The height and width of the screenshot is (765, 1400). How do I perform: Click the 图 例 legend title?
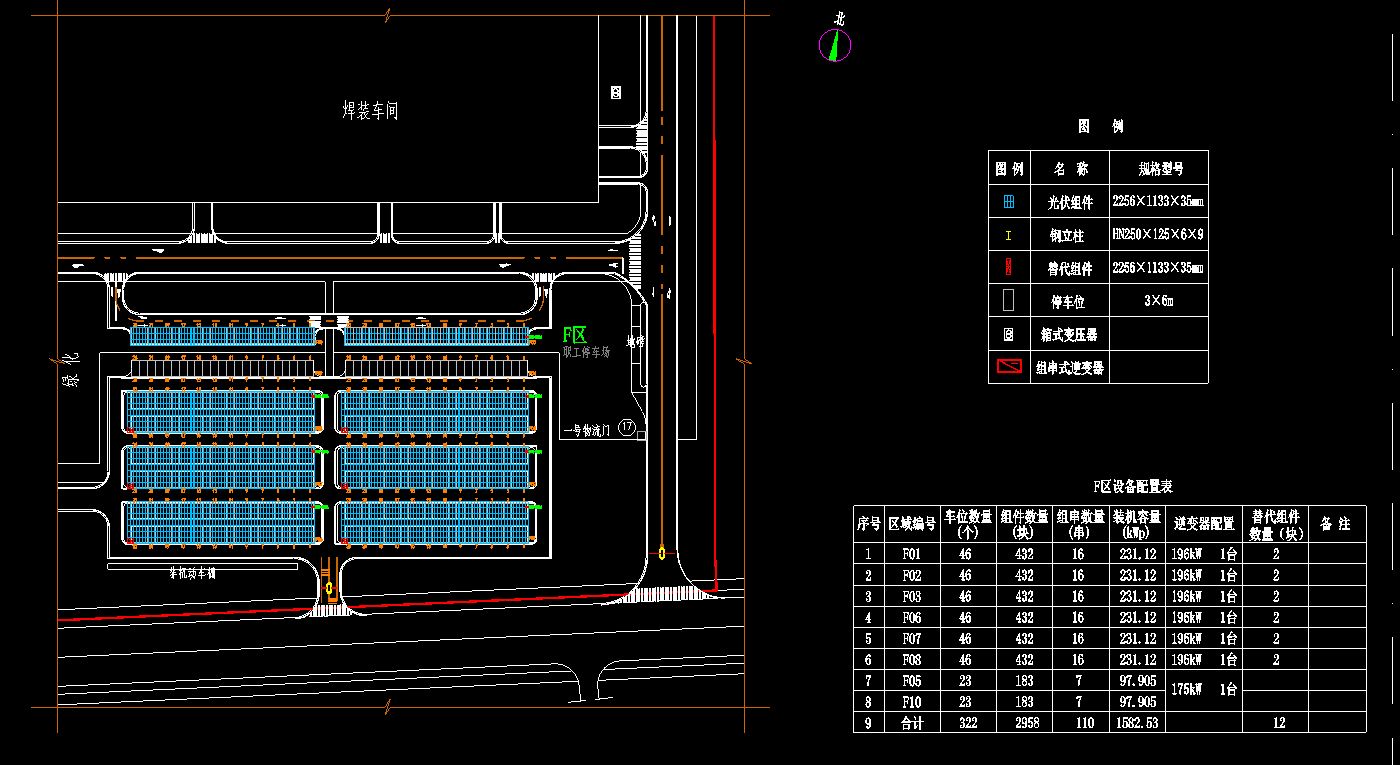(1100, 126)
